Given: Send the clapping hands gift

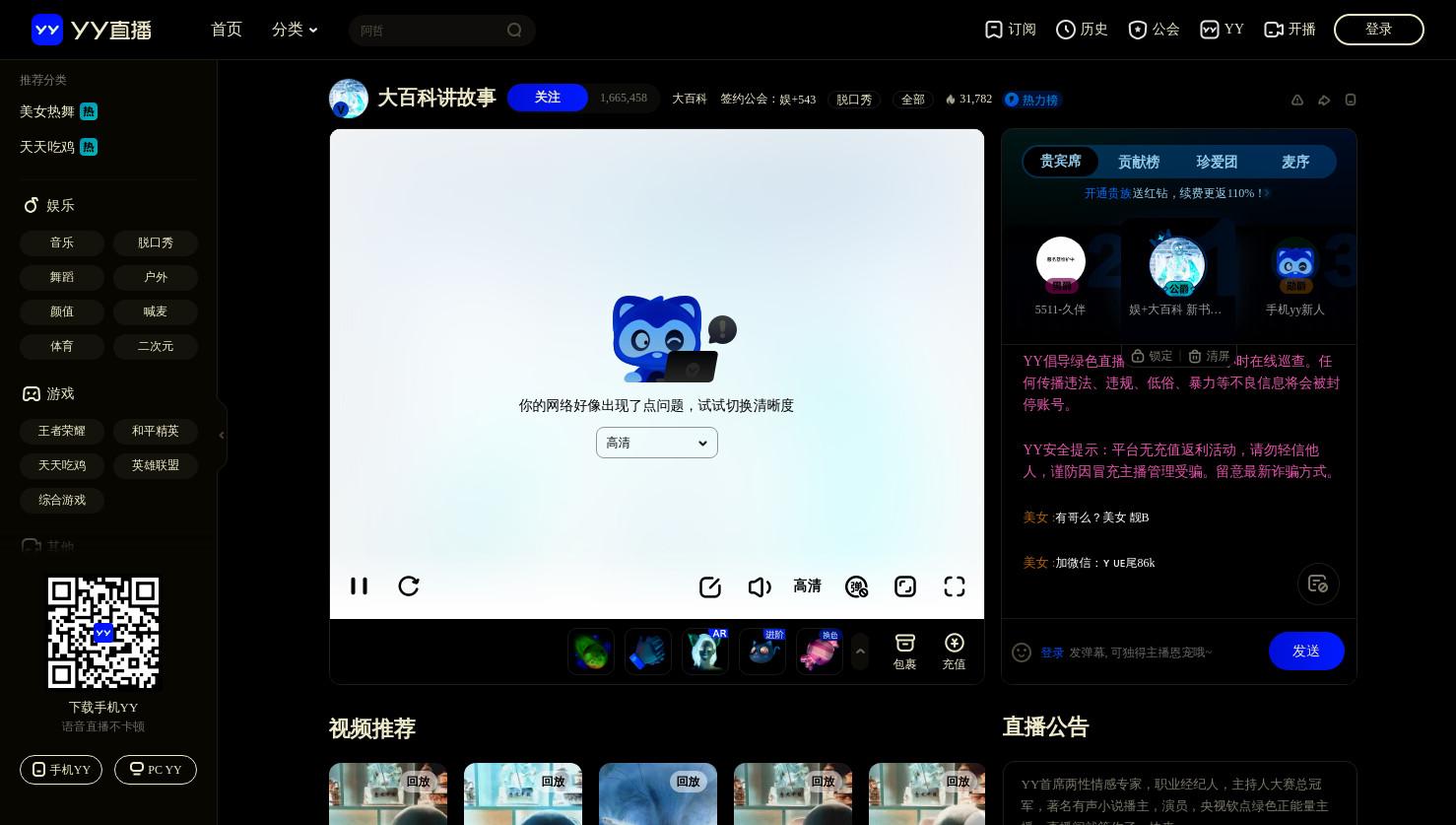Looking at the screenshot, I should pyautogui.click(x=648, y=652).
